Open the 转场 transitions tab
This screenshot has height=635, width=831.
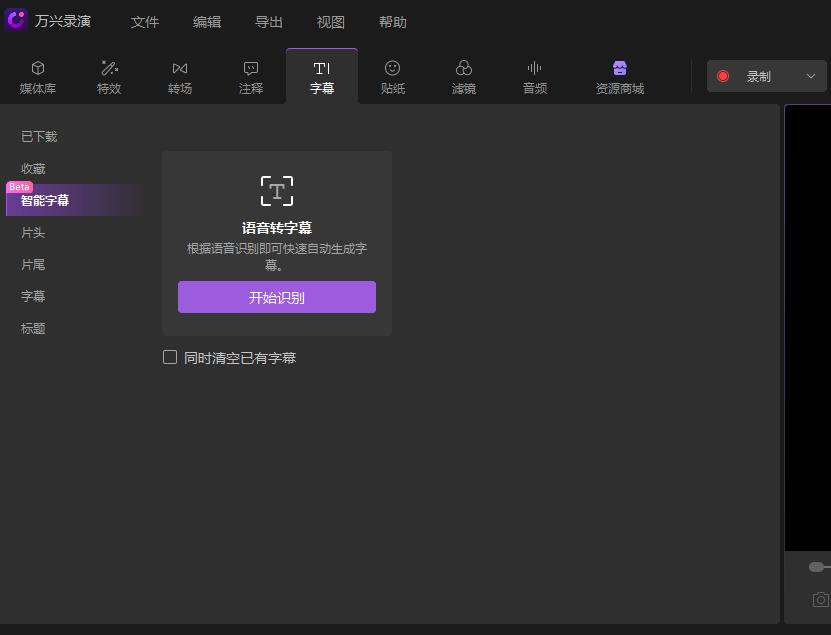coord(180,77)
